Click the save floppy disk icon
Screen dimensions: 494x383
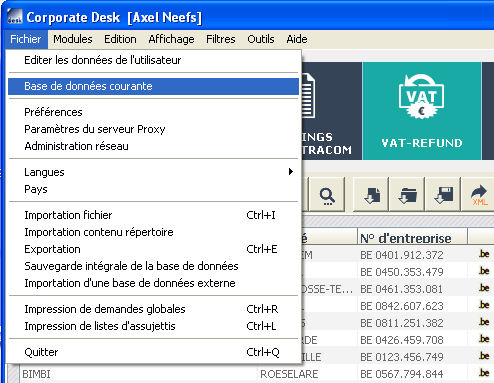(443, 195)
